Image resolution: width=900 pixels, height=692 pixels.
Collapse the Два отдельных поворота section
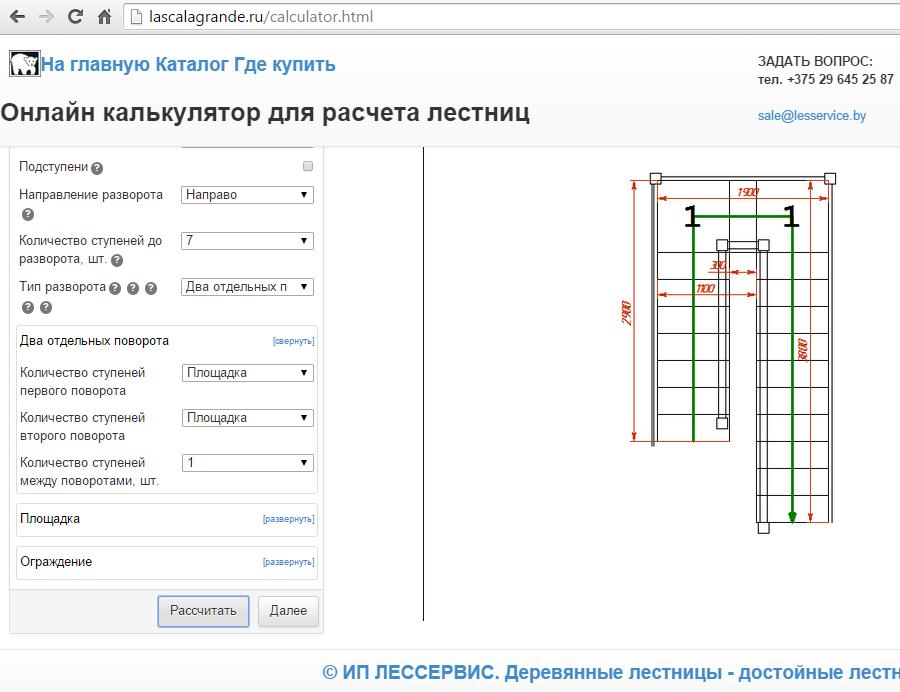pyautogui.click(x=293, y=341)
